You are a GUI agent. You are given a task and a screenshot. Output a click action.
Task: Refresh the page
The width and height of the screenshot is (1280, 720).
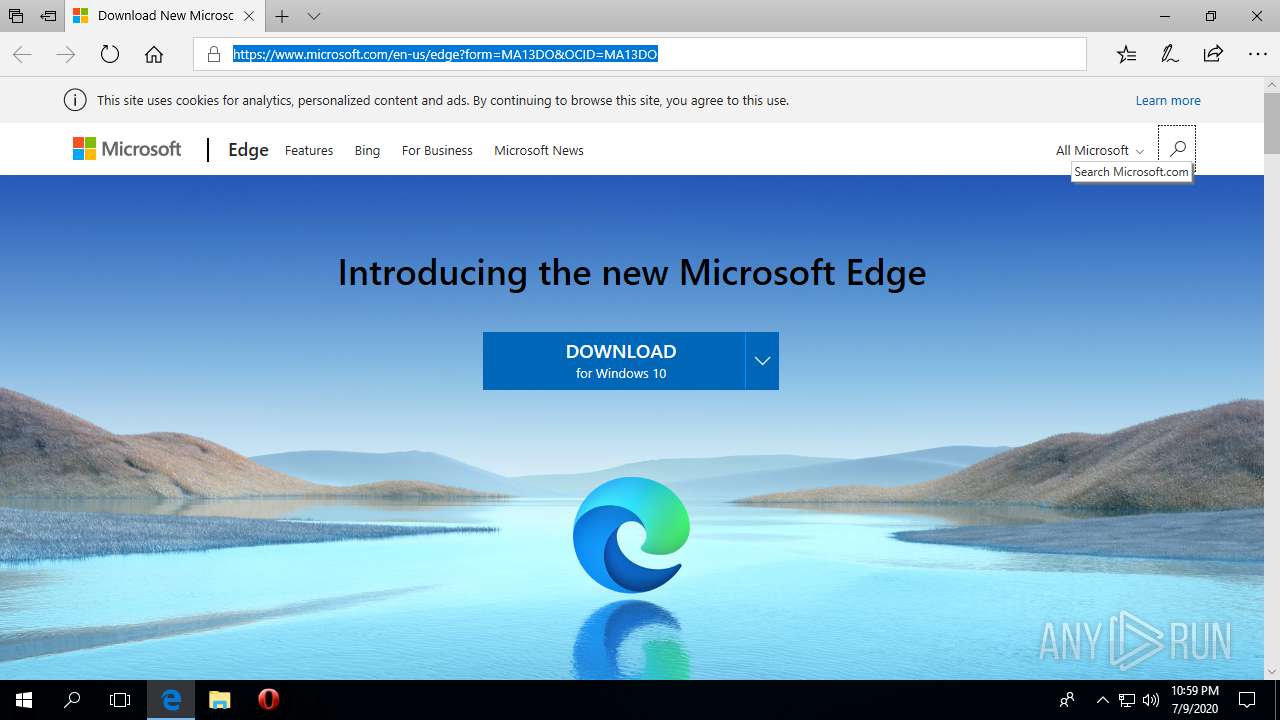pyautogui.click(x=110, y=54)
